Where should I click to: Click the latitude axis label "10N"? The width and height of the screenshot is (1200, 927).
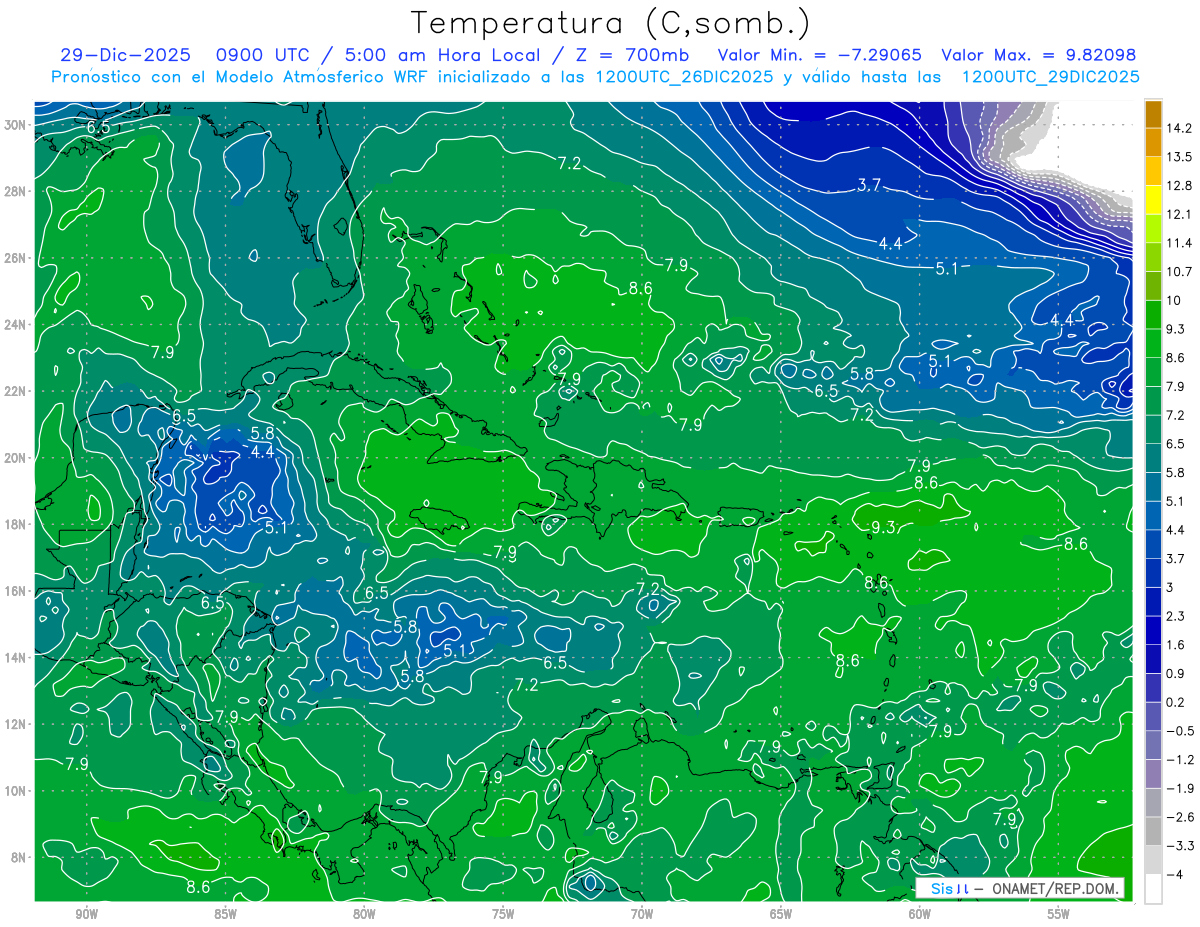[16, 791]
